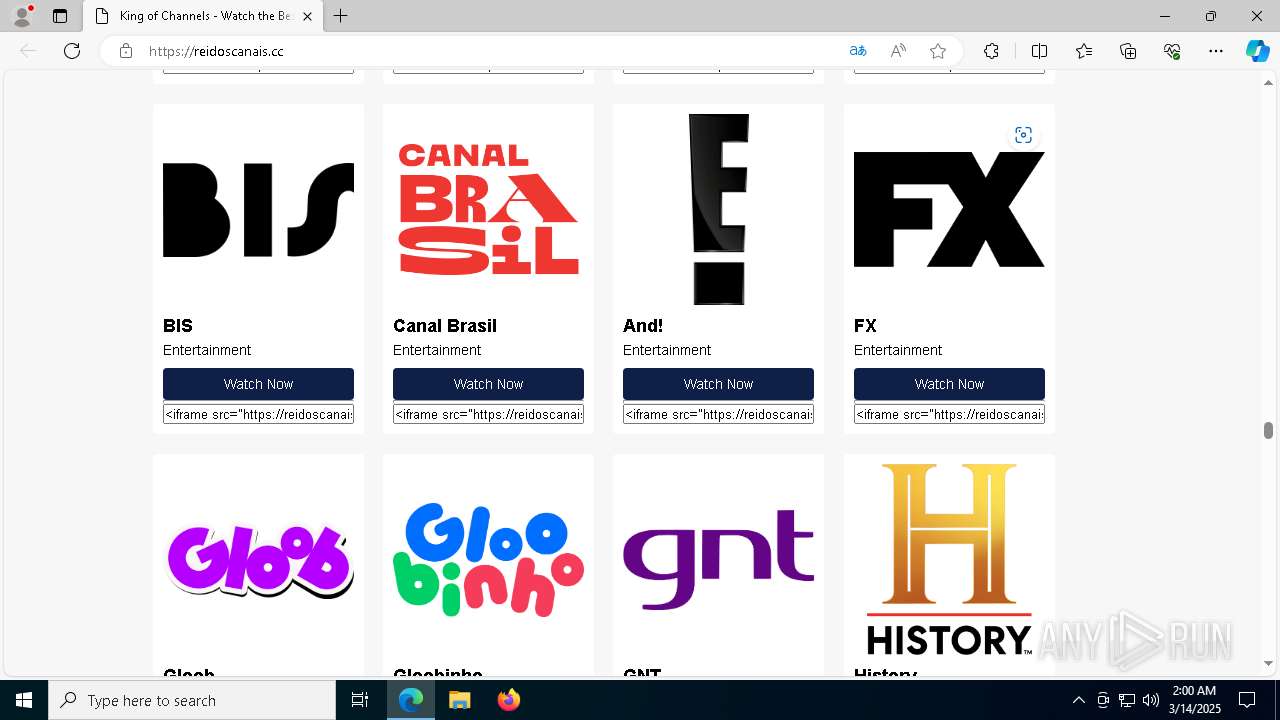Image resolution: width=1280 pixels, height=720 pixels.
Task: Refresh the current page
Action: click(72, 51)
